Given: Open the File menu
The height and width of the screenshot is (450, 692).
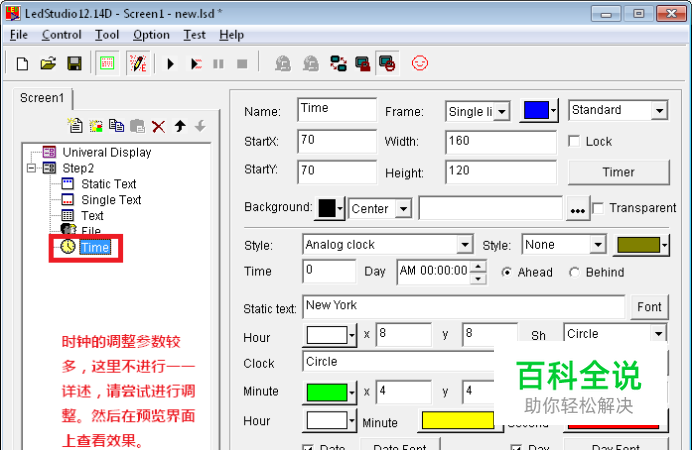Looking at the screenshot, I should point(19,35).
